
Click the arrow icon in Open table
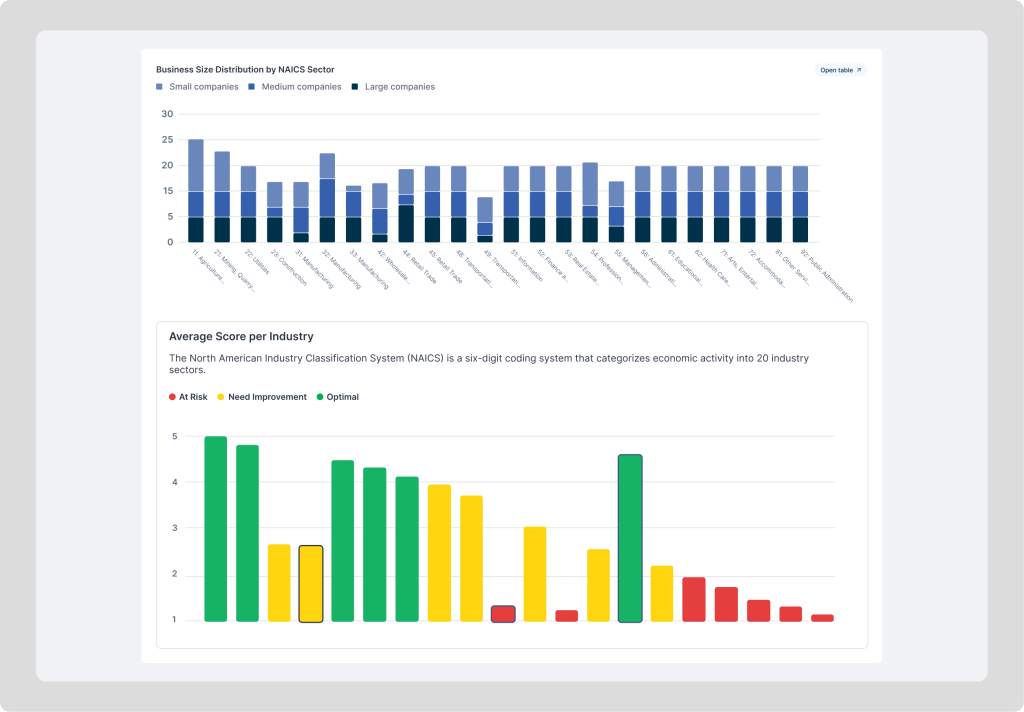(x=858, y=70)
